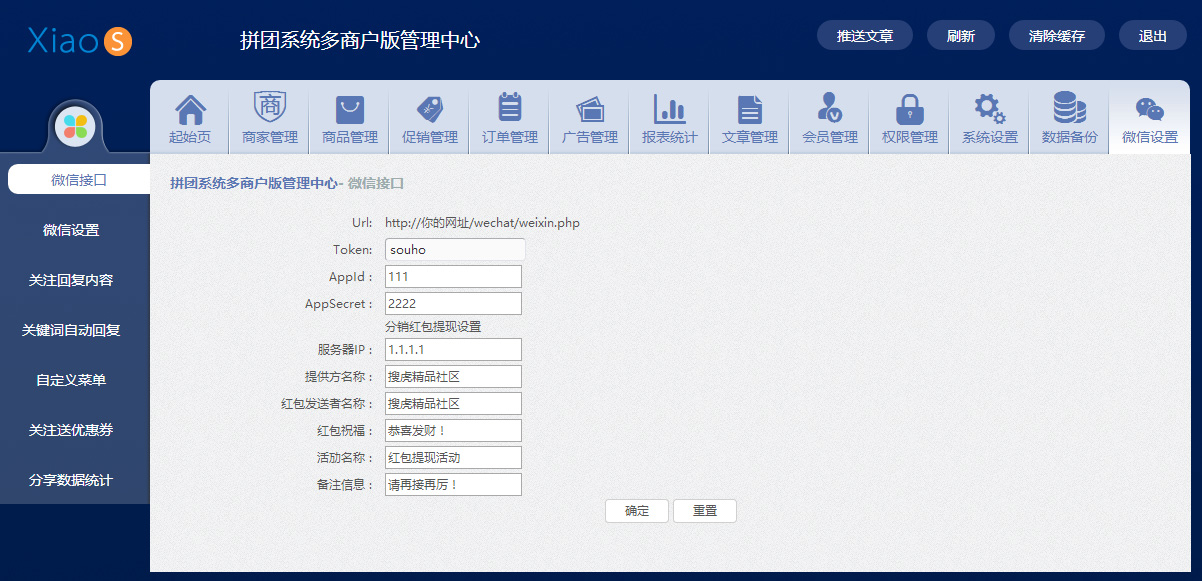Go to 订单管理 clipboard icon
1202x581 pixels.
click(x=510, y=108)
